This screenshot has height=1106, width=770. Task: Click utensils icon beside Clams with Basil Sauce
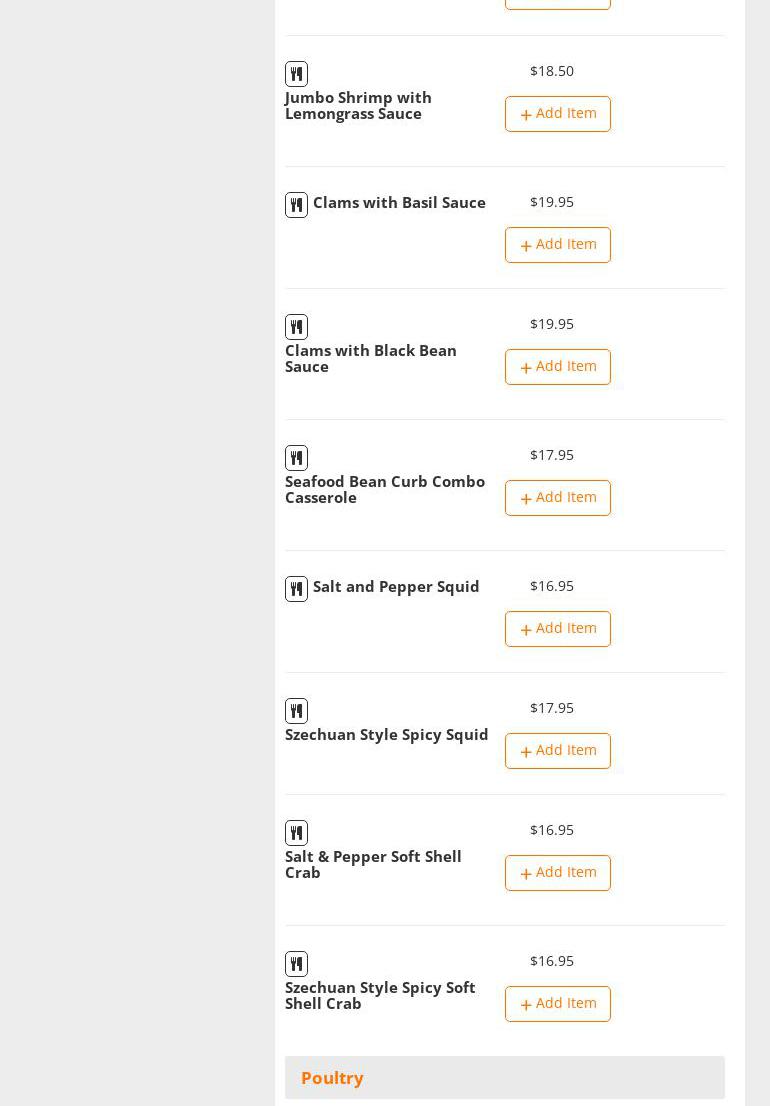(x=296, y=205)
